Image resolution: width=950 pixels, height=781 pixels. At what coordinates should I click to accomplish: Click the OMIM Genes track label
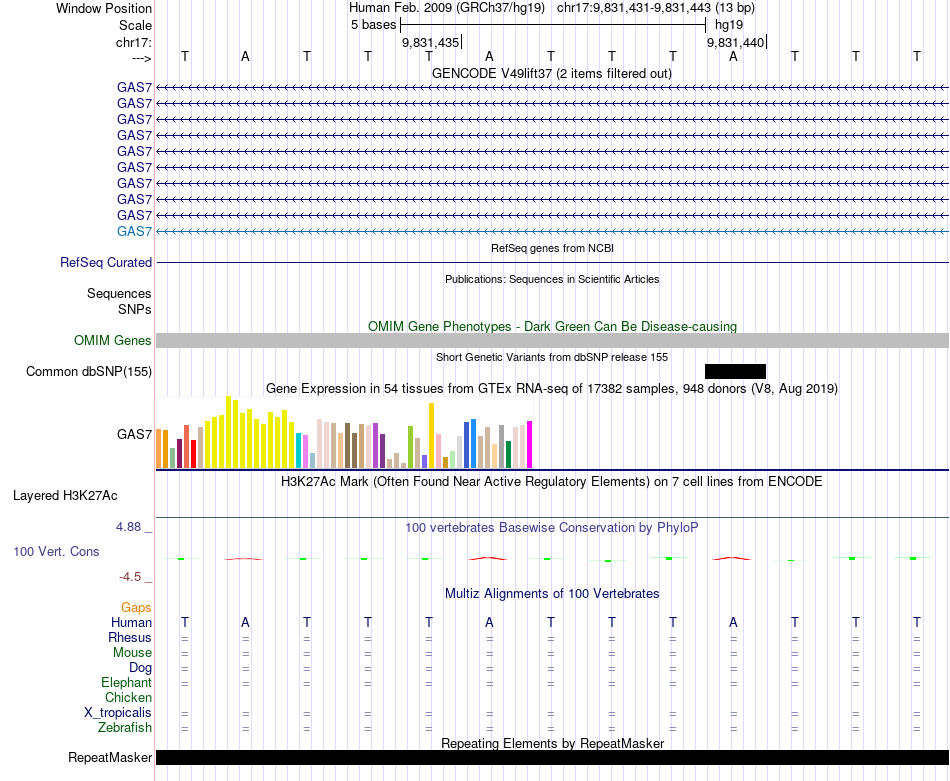(113, 341)
